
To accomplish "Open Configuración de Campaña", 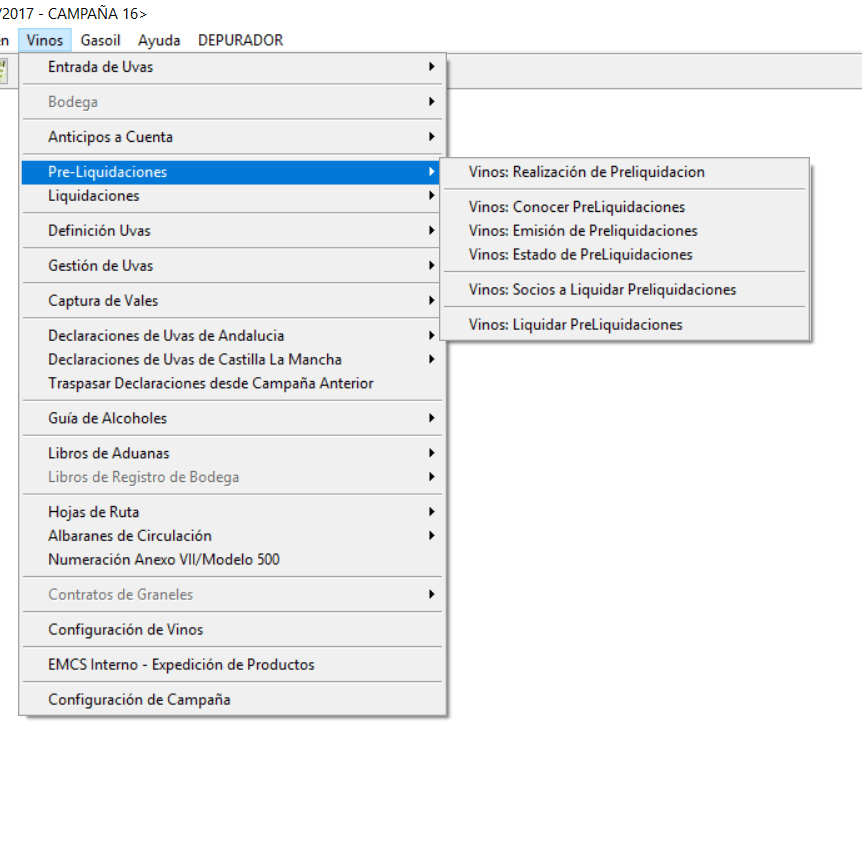I will tap(139, 700).
